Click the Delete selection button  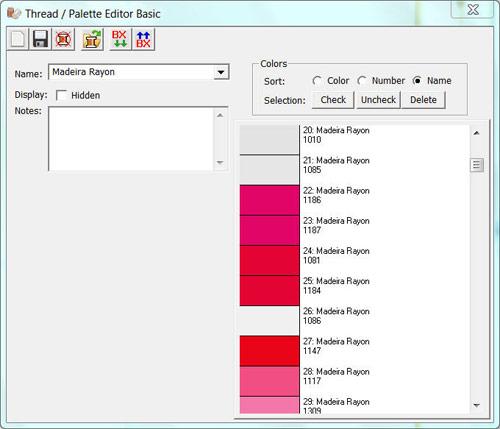point(423,100)
